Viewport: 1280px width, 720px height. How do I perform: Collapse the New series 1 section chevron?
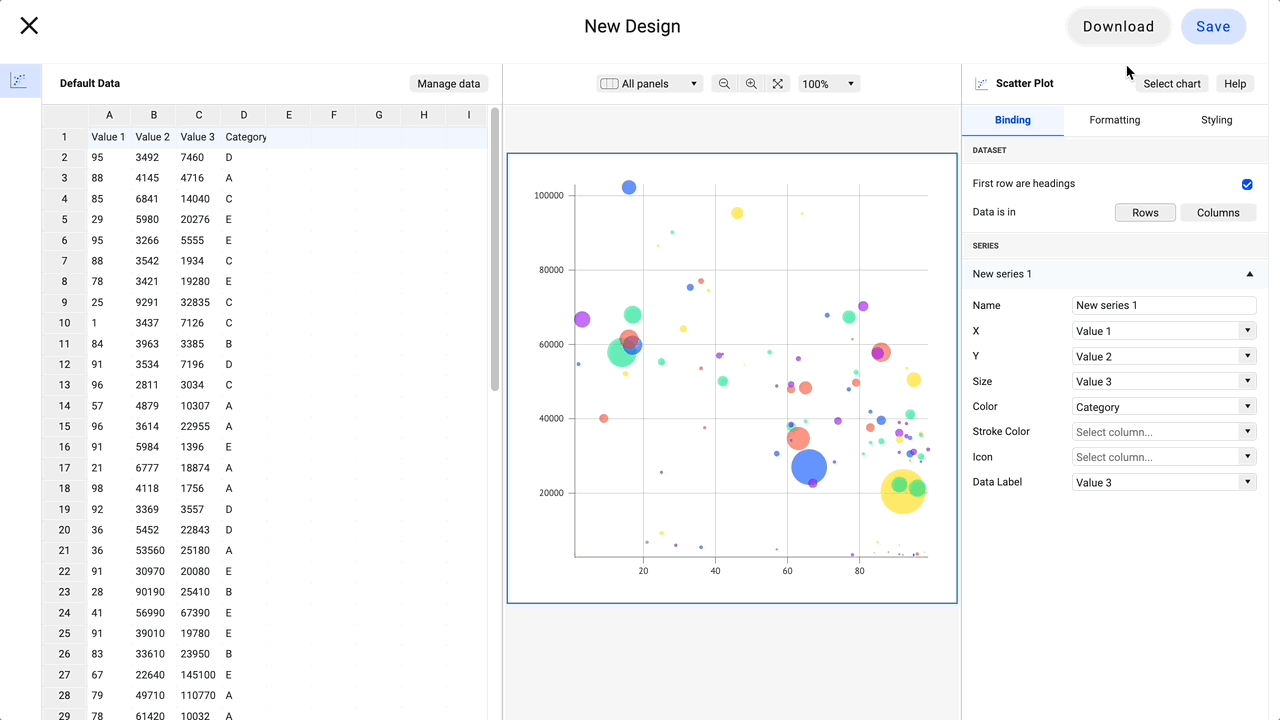pyautogui.click(x=1249, y=273)
